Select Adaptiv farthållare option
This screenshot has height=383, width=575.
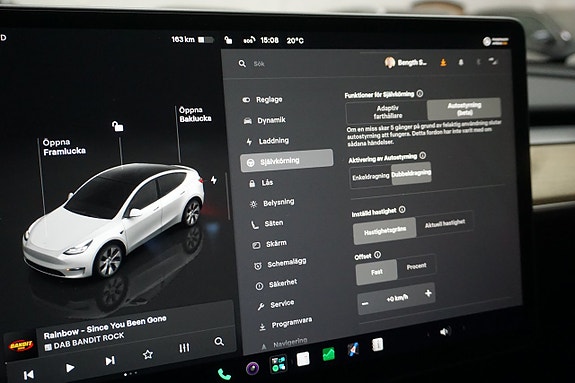click(x=387, y=112)
